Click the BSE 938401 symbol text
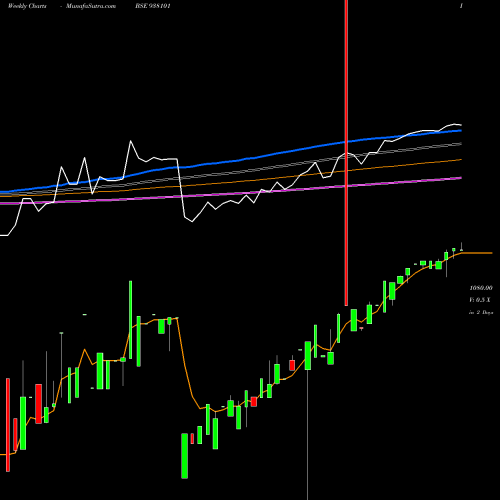 click(153, 6)
